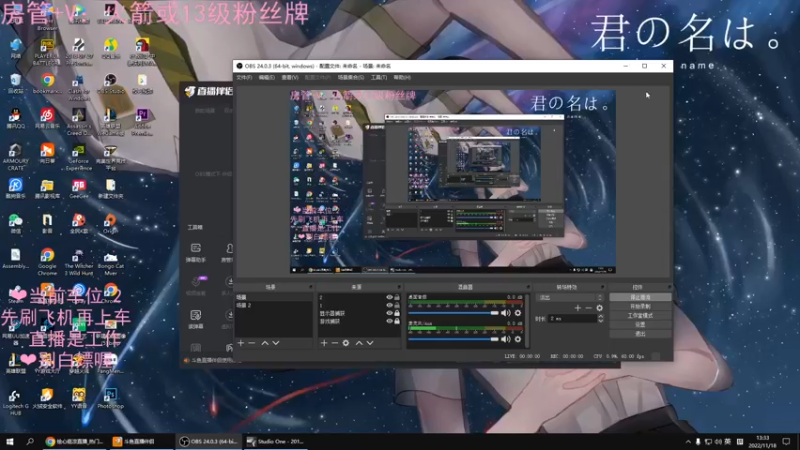This screenshot has width=800, height=450.
Task: Move the selected source up with the arrow
Action: (x=359, y=343)
